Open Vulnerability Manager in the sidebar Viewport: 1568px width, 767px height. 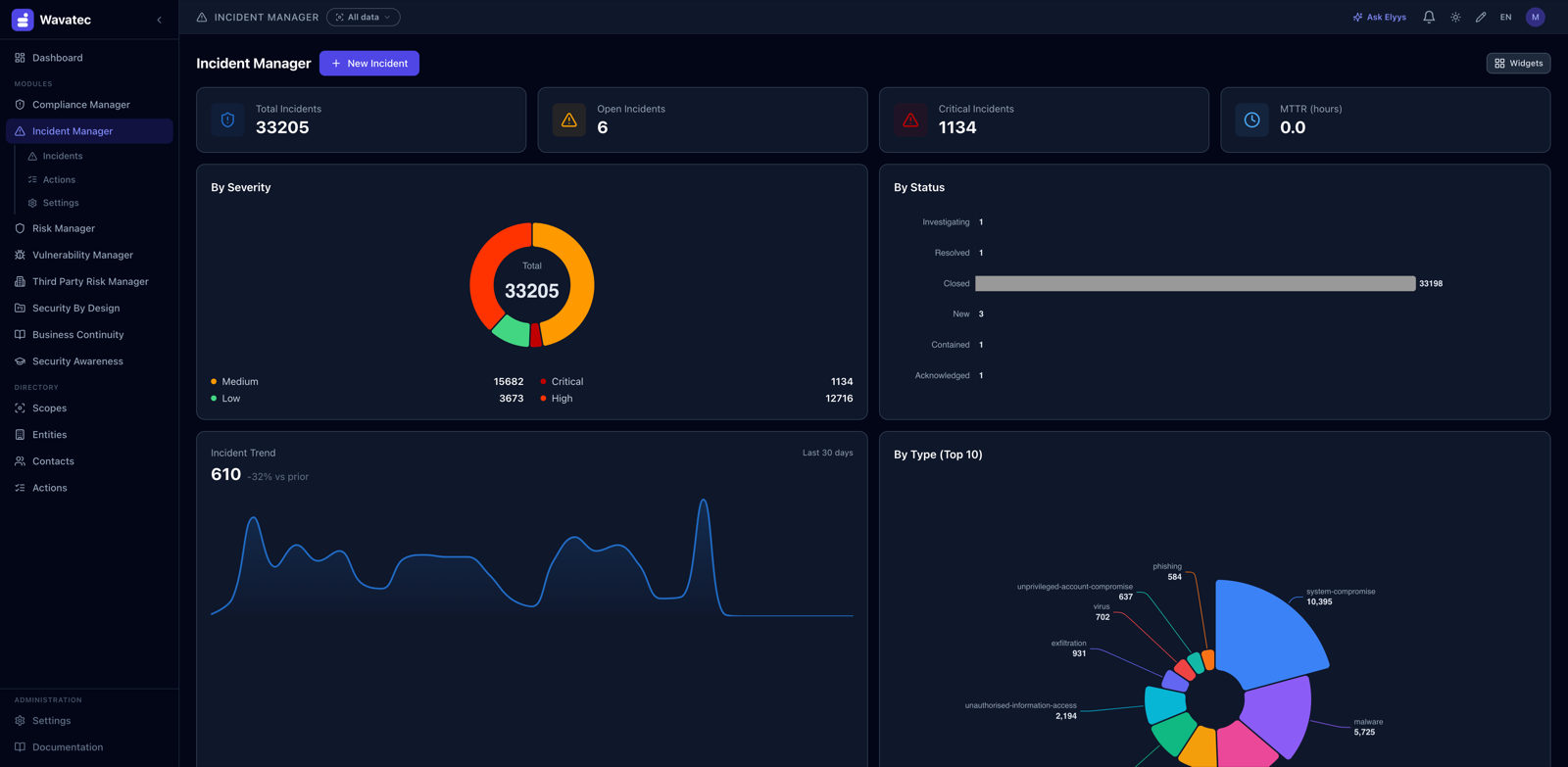point(82,255)
